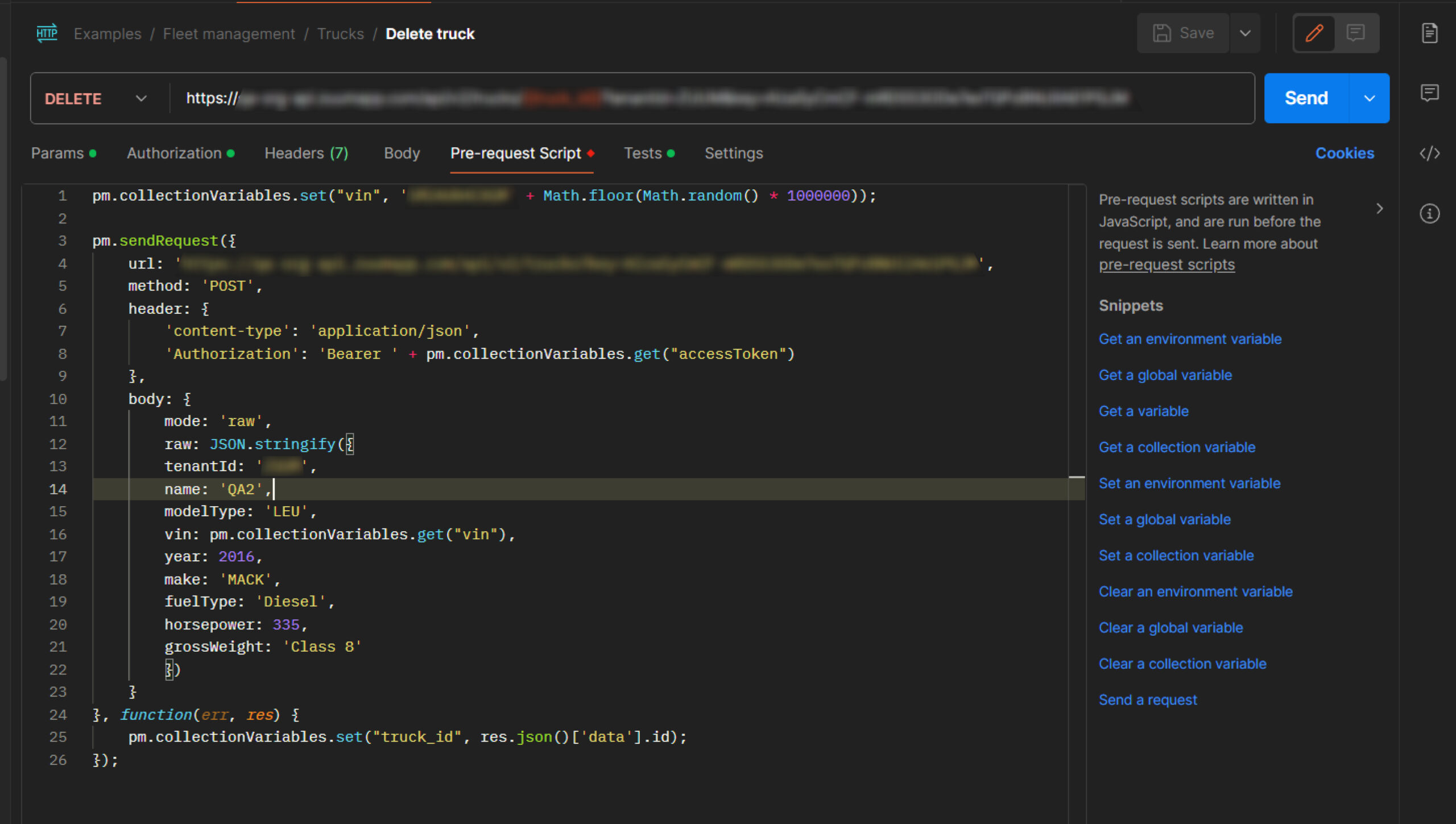Collapse the snippets panel with chevron
The height and width of the screenshot is (824, 1456).
[1379, 209]
